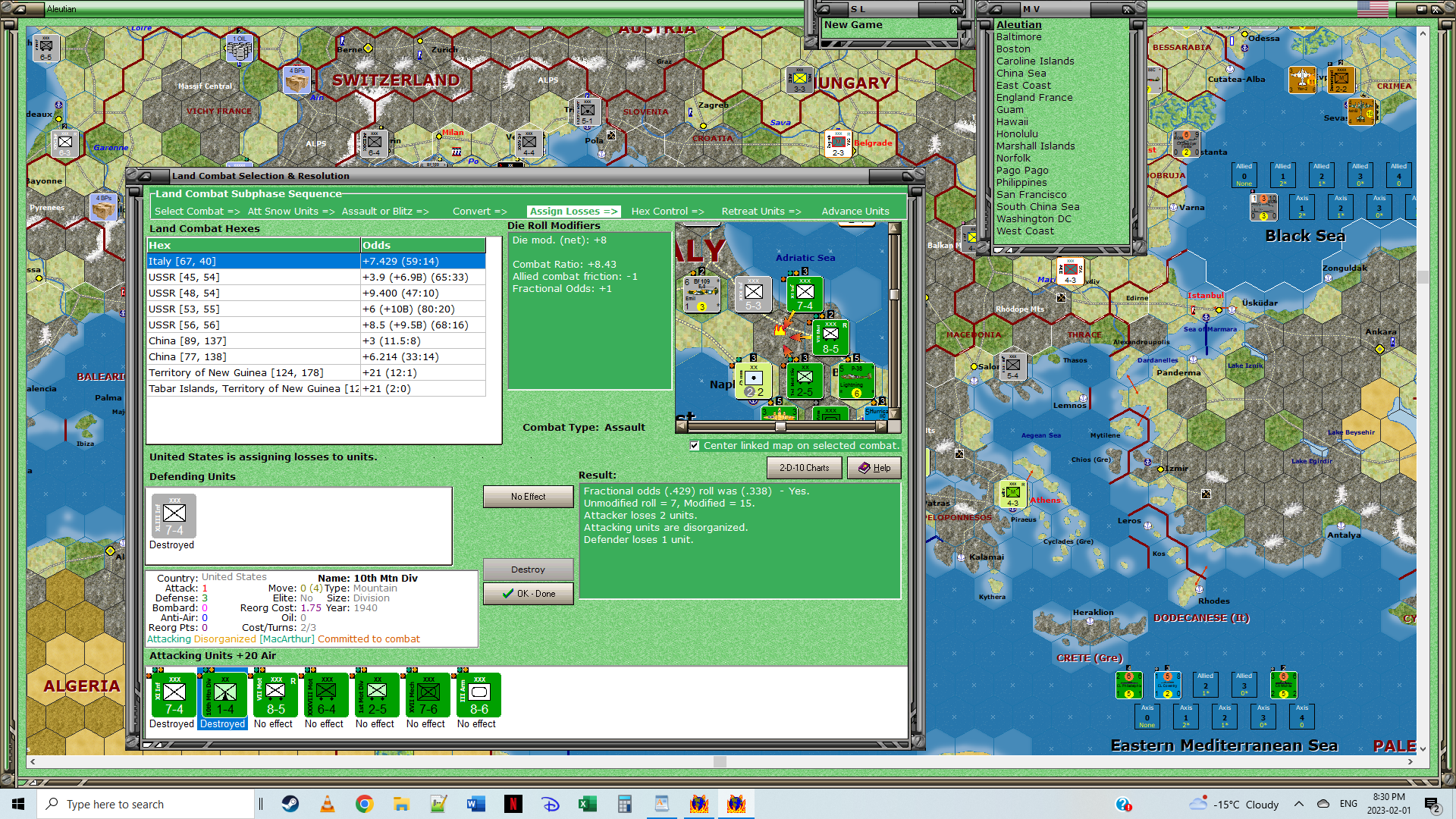Open the weather widget in taskbar

coord(1234,804)
